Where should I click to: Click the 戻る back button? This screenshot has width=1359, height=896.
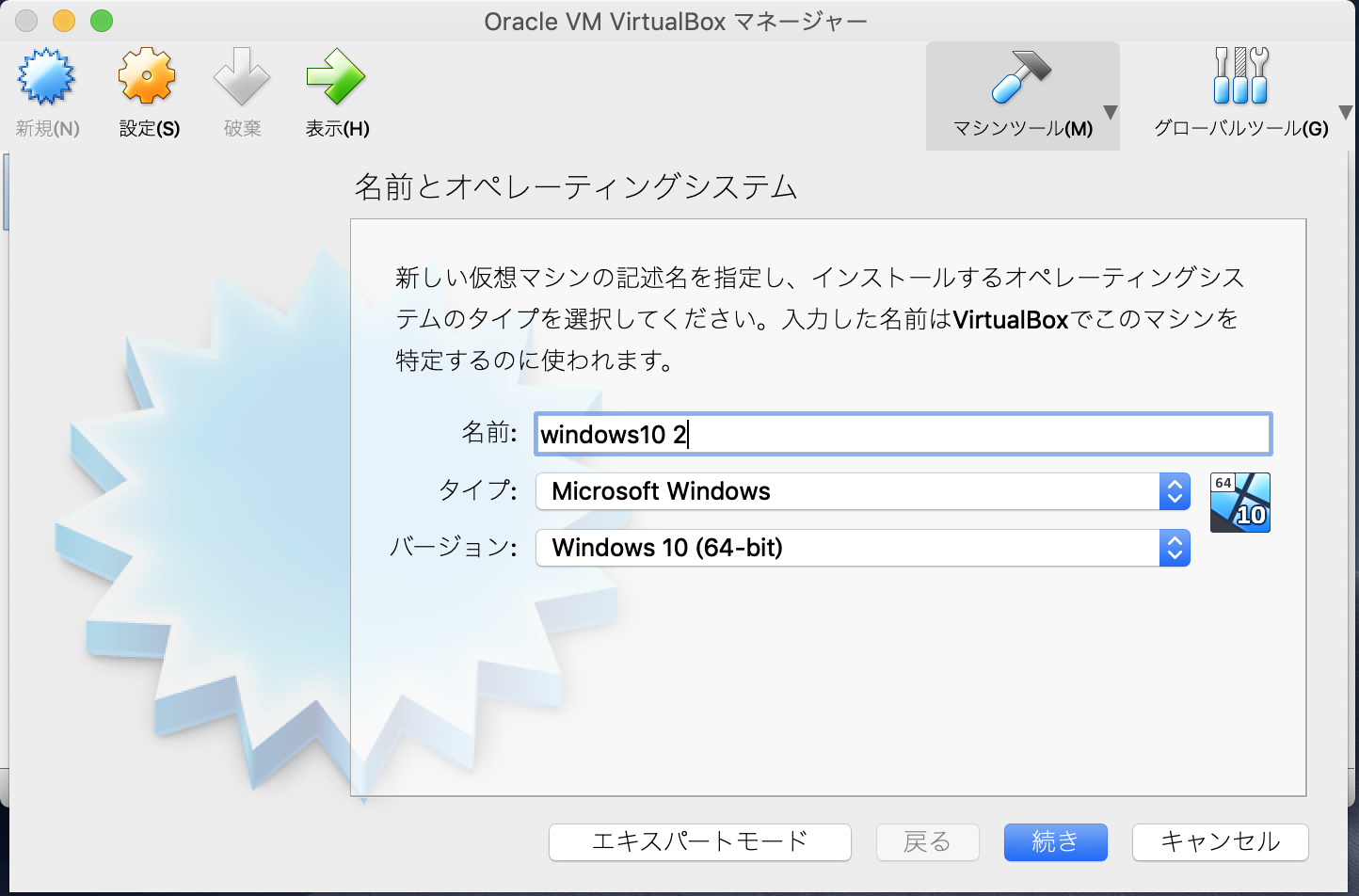pyautogui.click(x=927, y=841)
